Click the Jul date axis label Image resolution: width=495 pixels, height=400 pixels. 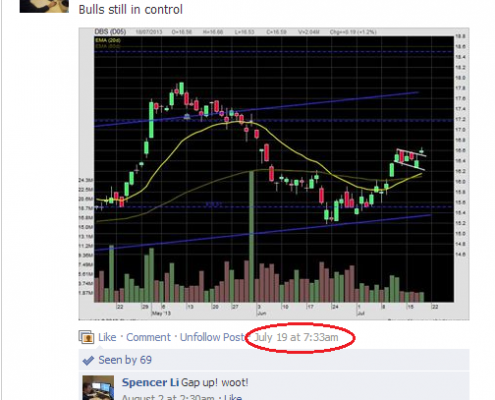pos(360,314)
